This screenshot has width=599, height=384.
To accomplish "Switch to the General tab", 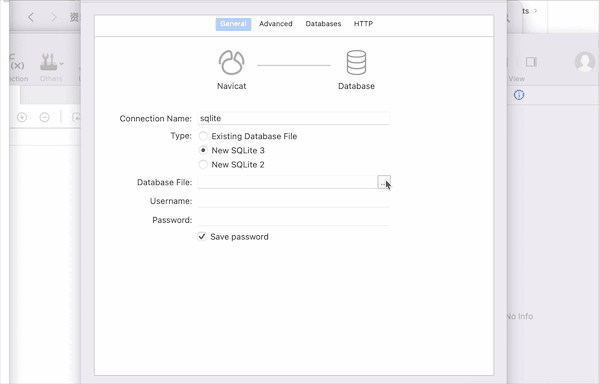I will coord(233,24).
